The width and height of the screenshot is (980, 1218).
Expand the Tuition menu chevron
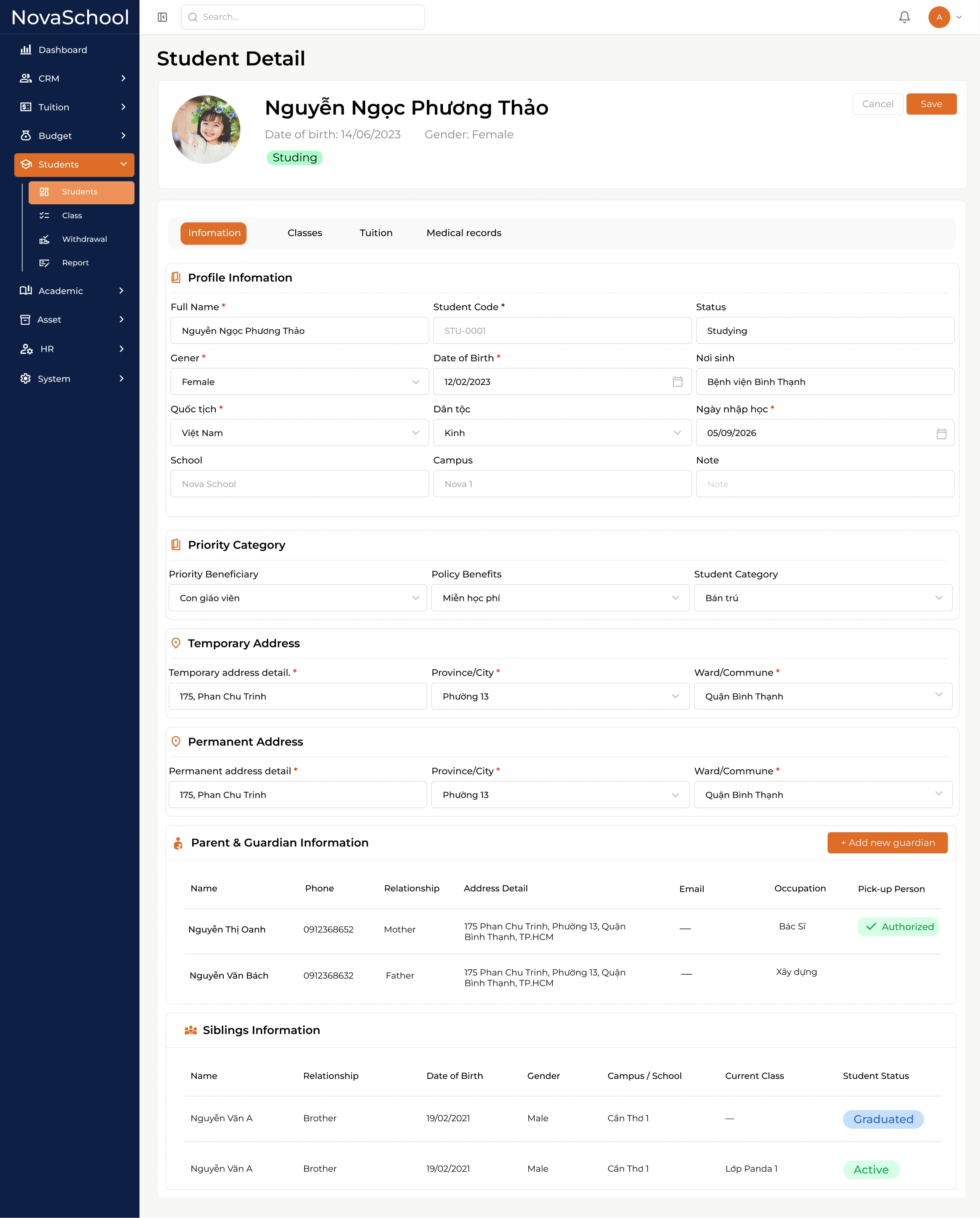point(123,107)
